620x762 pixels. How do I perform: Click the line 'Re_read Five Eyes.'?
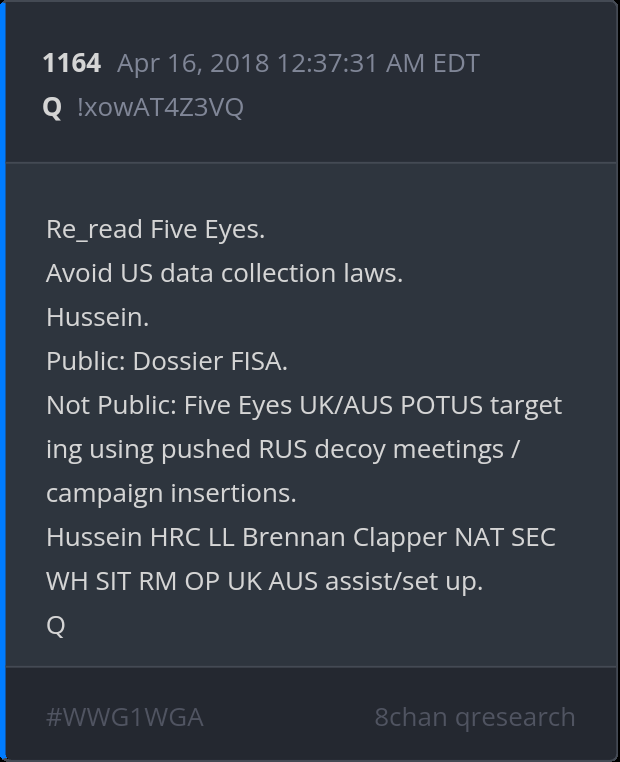155,229
